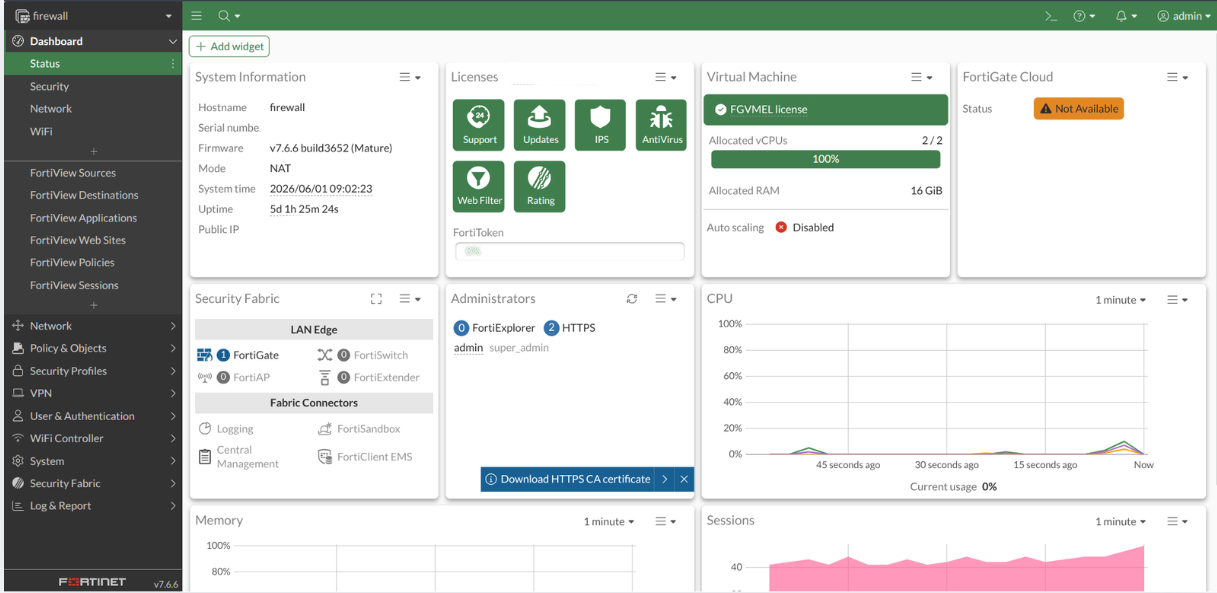
Task: Click the arrow on the HTTPS CA certificate banner
Action: (665, 479)
